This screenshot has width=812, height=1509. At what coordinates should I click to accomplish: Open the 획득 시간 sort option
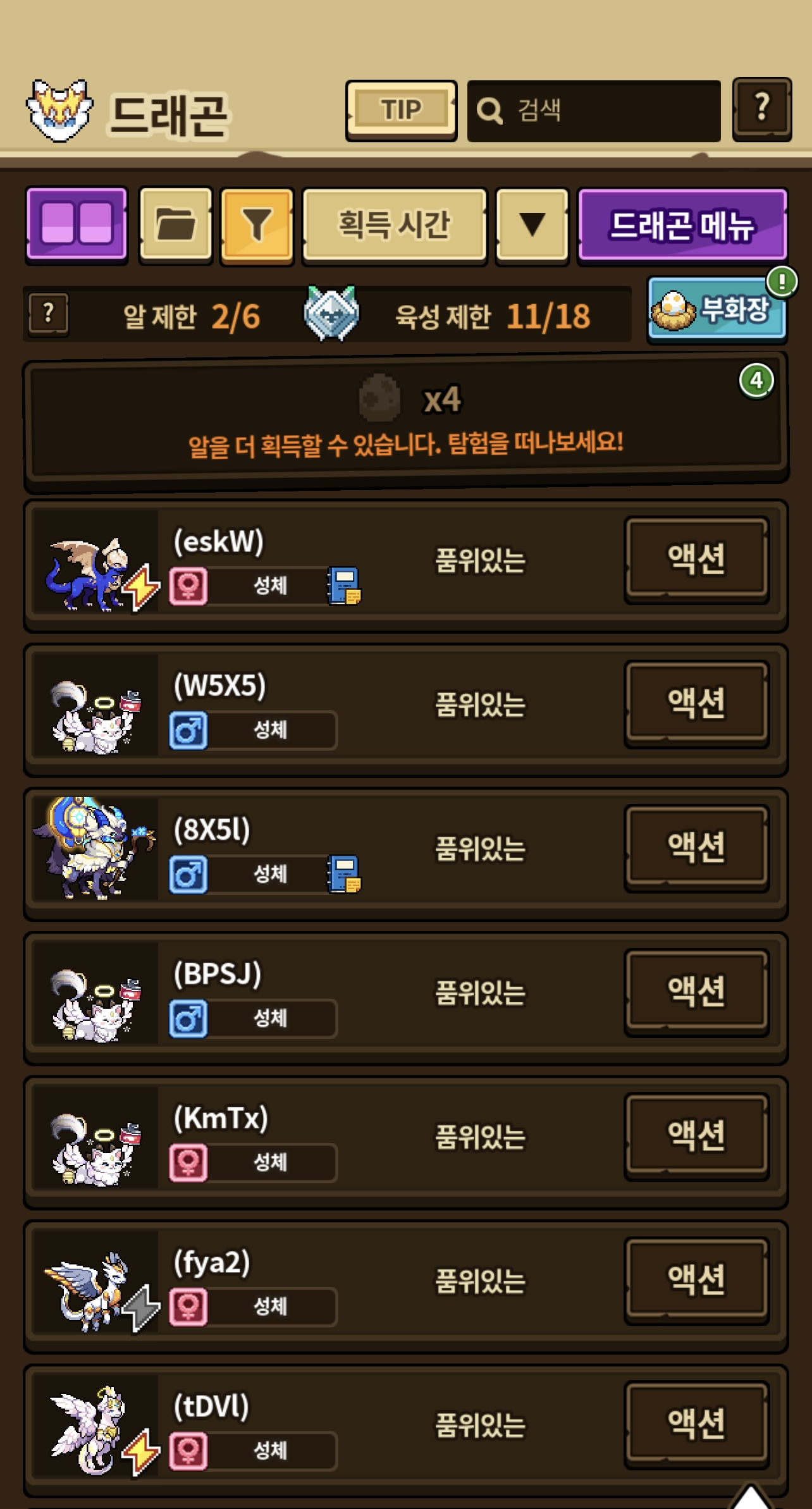(x=395, y=225)
